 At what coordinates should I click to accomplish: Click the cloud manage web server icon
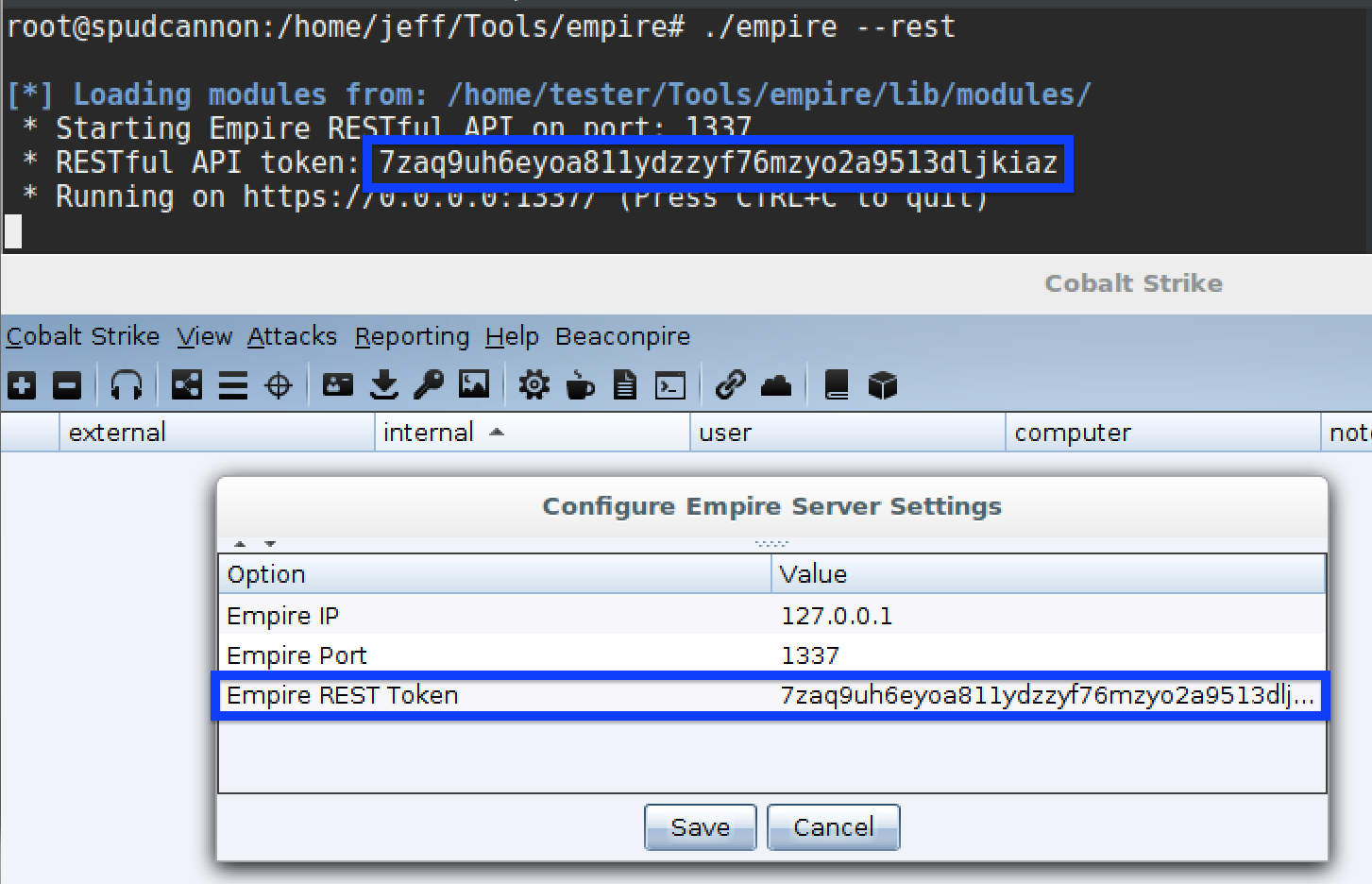(776, 385)
